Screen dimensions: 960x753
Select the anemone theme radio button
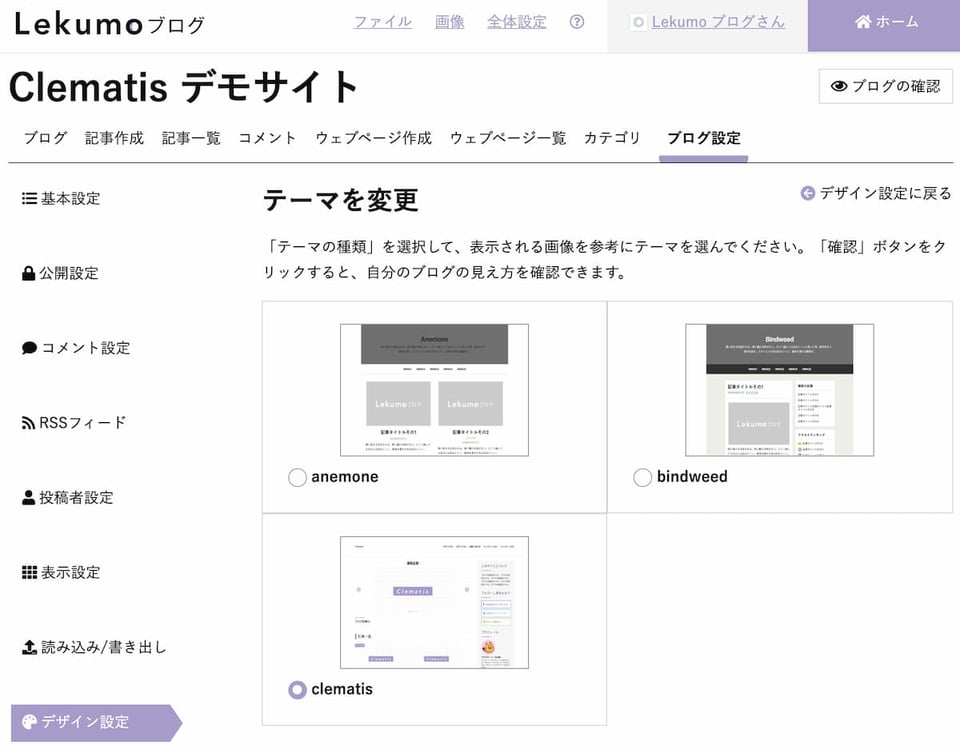click(297, 478)
